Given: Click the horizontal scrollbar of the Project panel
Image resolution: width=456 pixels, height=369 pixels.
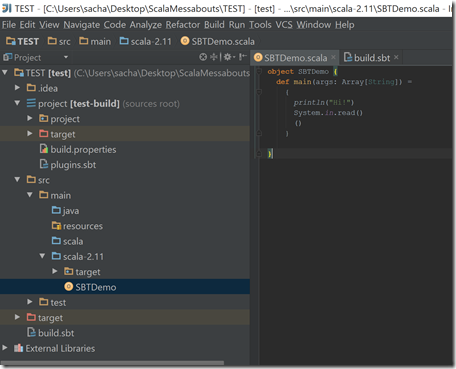Looking at the screenshot, I should pos(112,363).
